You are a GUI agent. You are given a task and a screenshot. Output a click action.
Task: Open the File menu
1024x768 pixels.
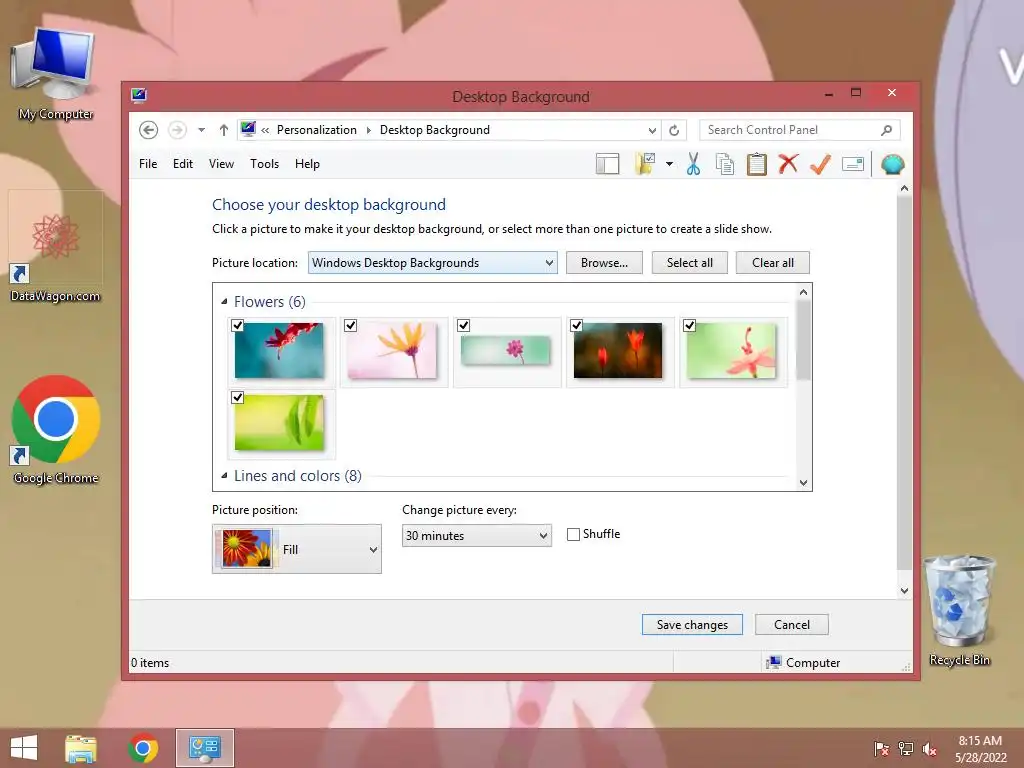click(x=148, y=164)
